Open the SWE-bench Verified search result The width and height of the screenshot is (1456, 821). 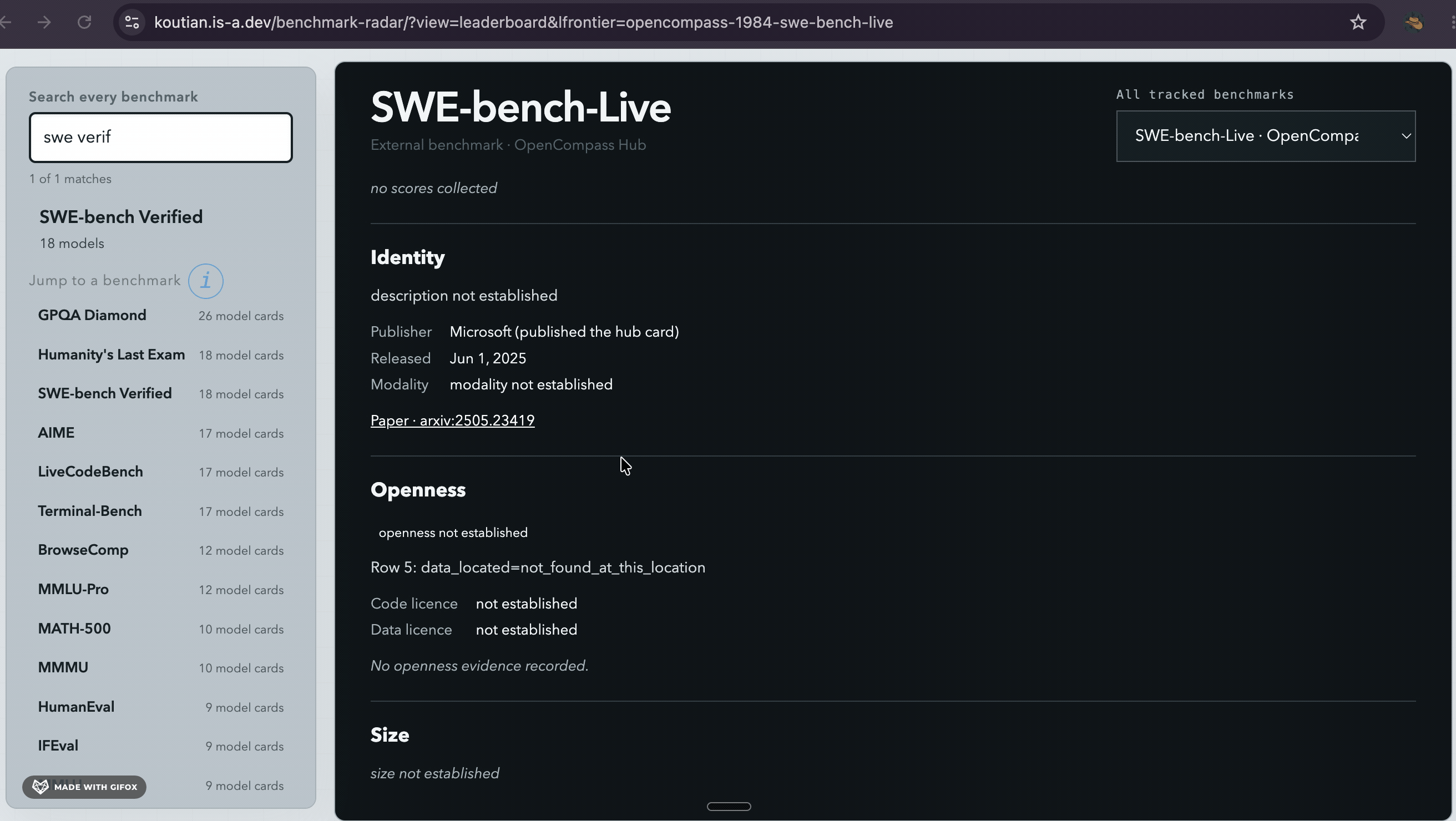click(x=160, y=230)
